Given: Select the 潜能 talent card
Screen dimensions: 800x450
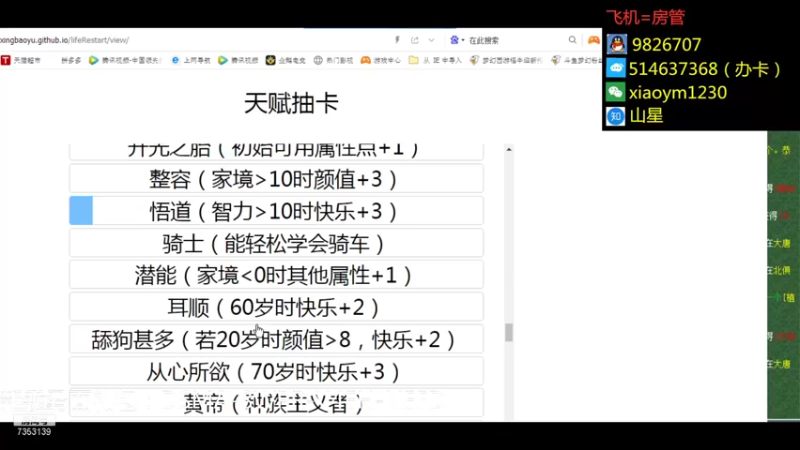Looking at the screenshot, I should click(x=276, y=275).
